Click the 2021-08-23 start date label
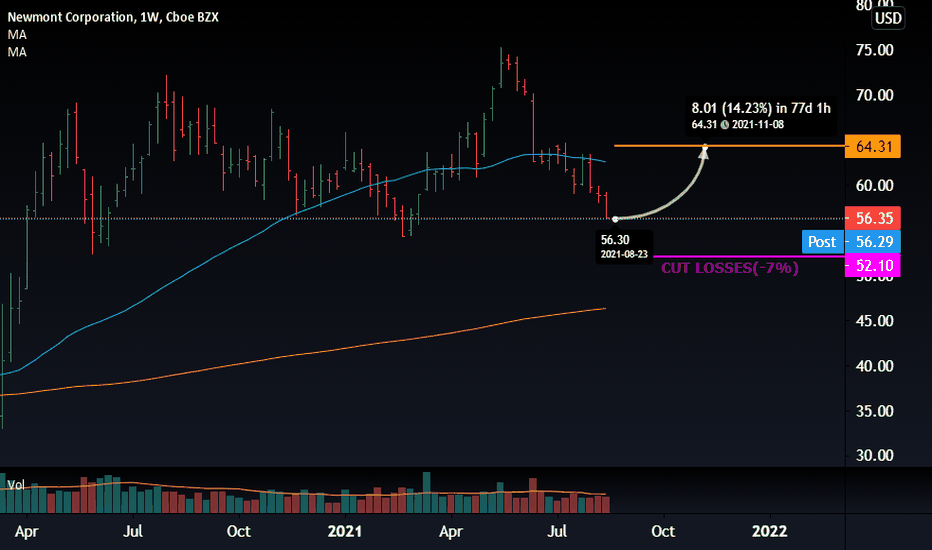The image size is (932, 550). pyautogui.click(x=624, y=254)
